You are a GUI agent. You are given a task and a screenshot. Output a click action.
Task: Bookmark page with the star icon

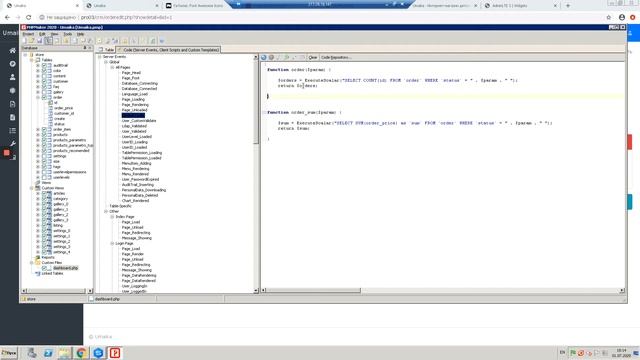coord(609,18)
